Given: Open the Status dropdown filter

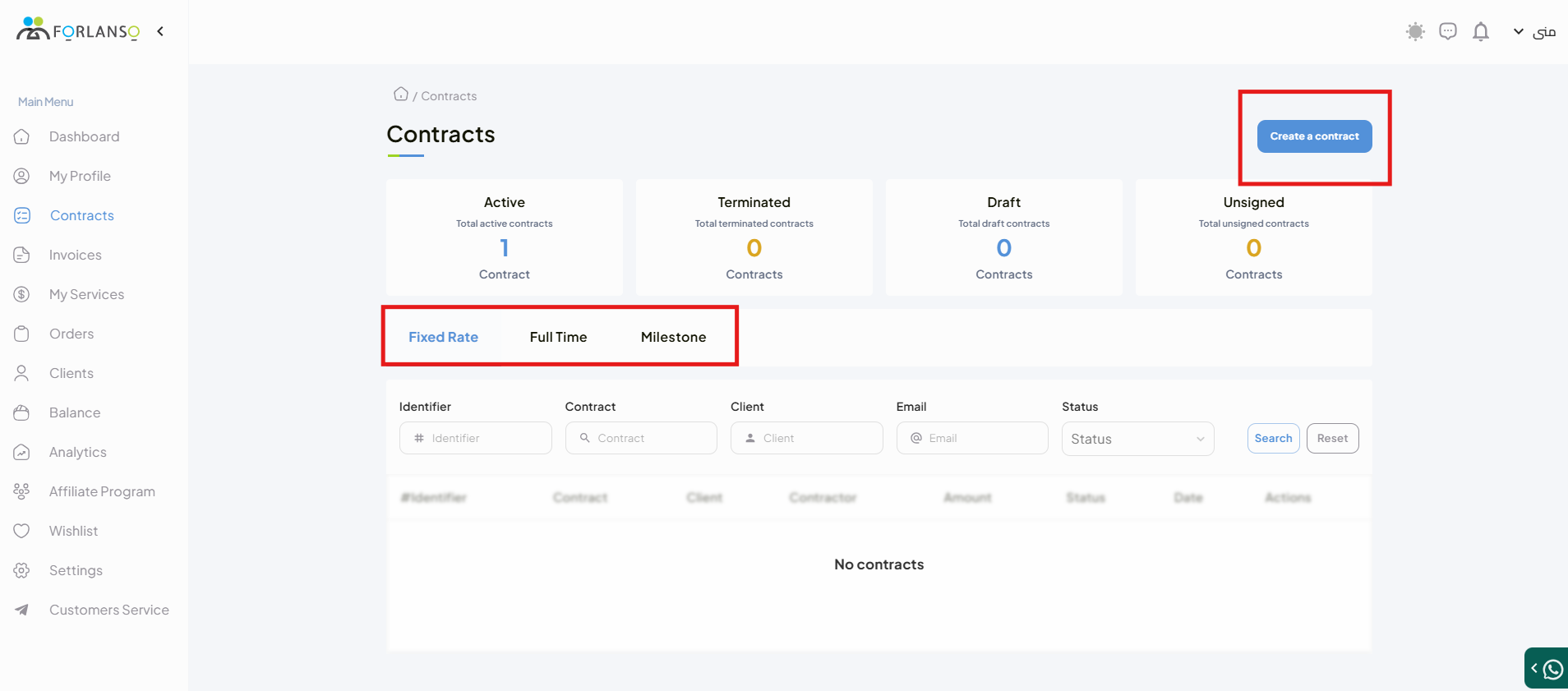Looking at the screenshot, I should [1137, 439].
